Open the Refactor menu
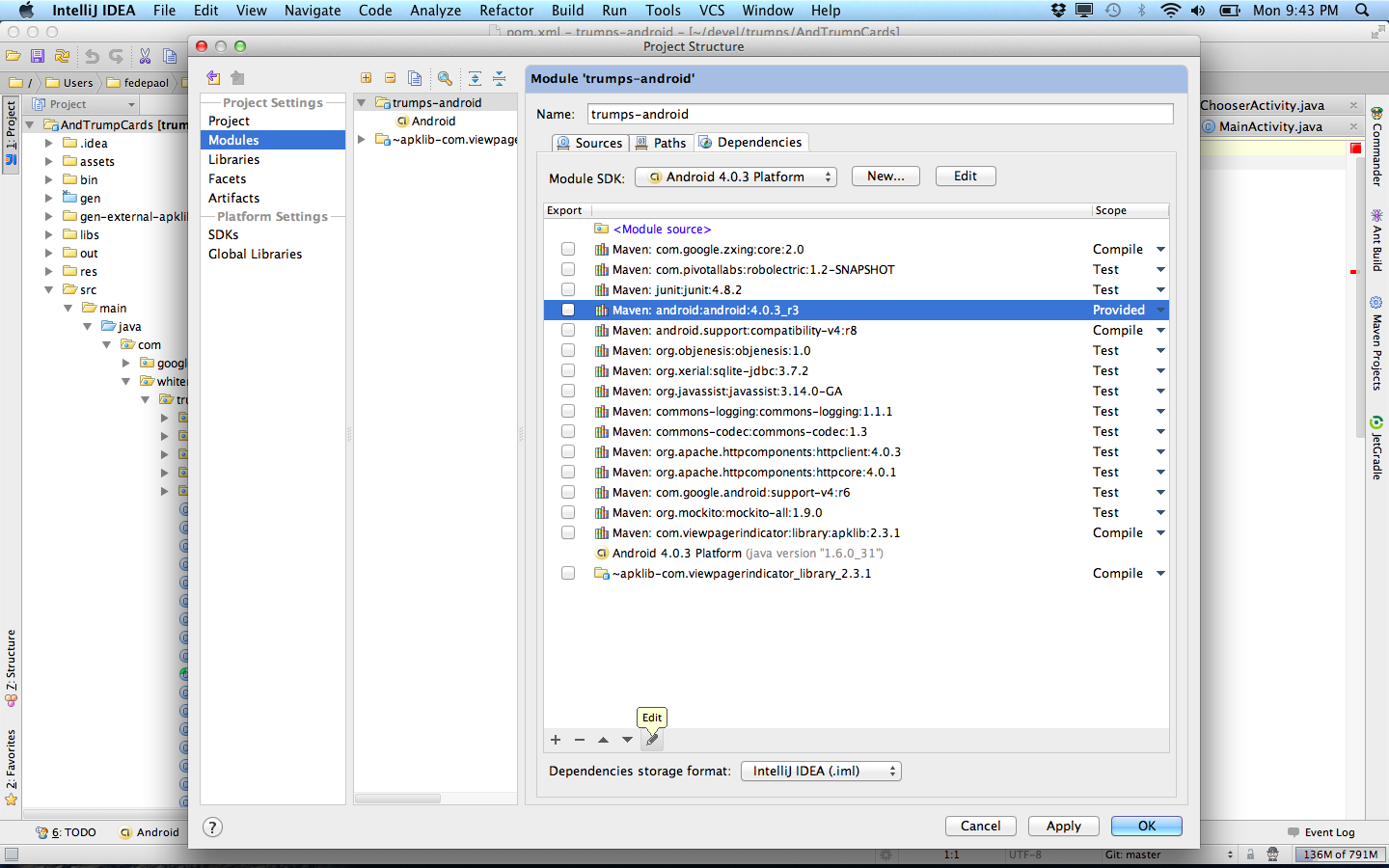 tap(506, 11)
